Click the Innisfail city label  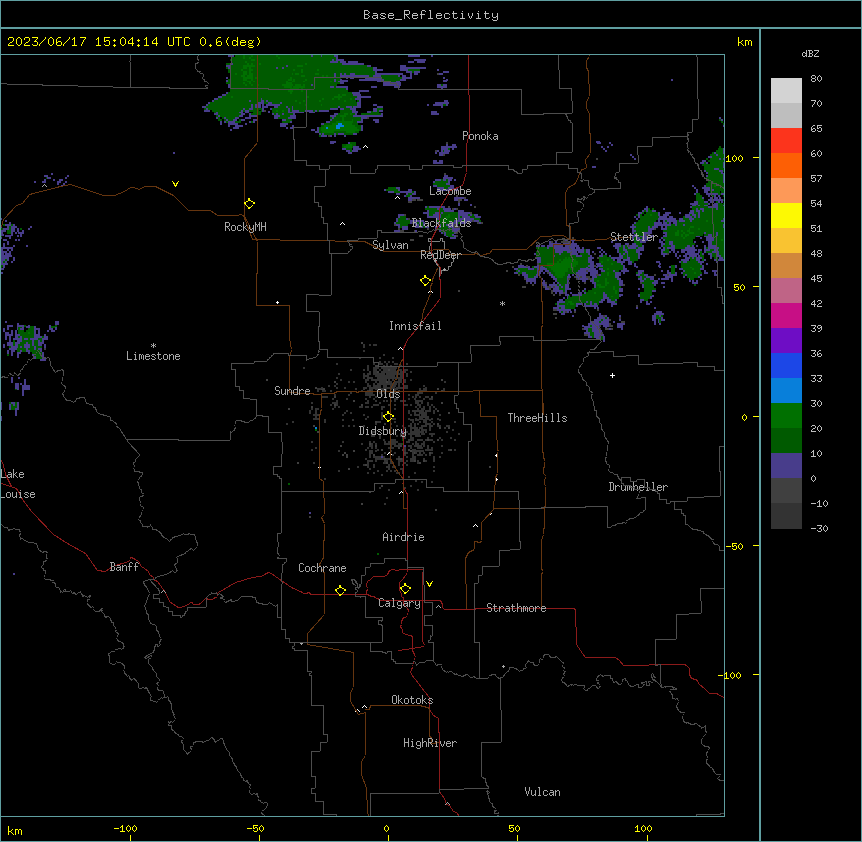(415, 326)
